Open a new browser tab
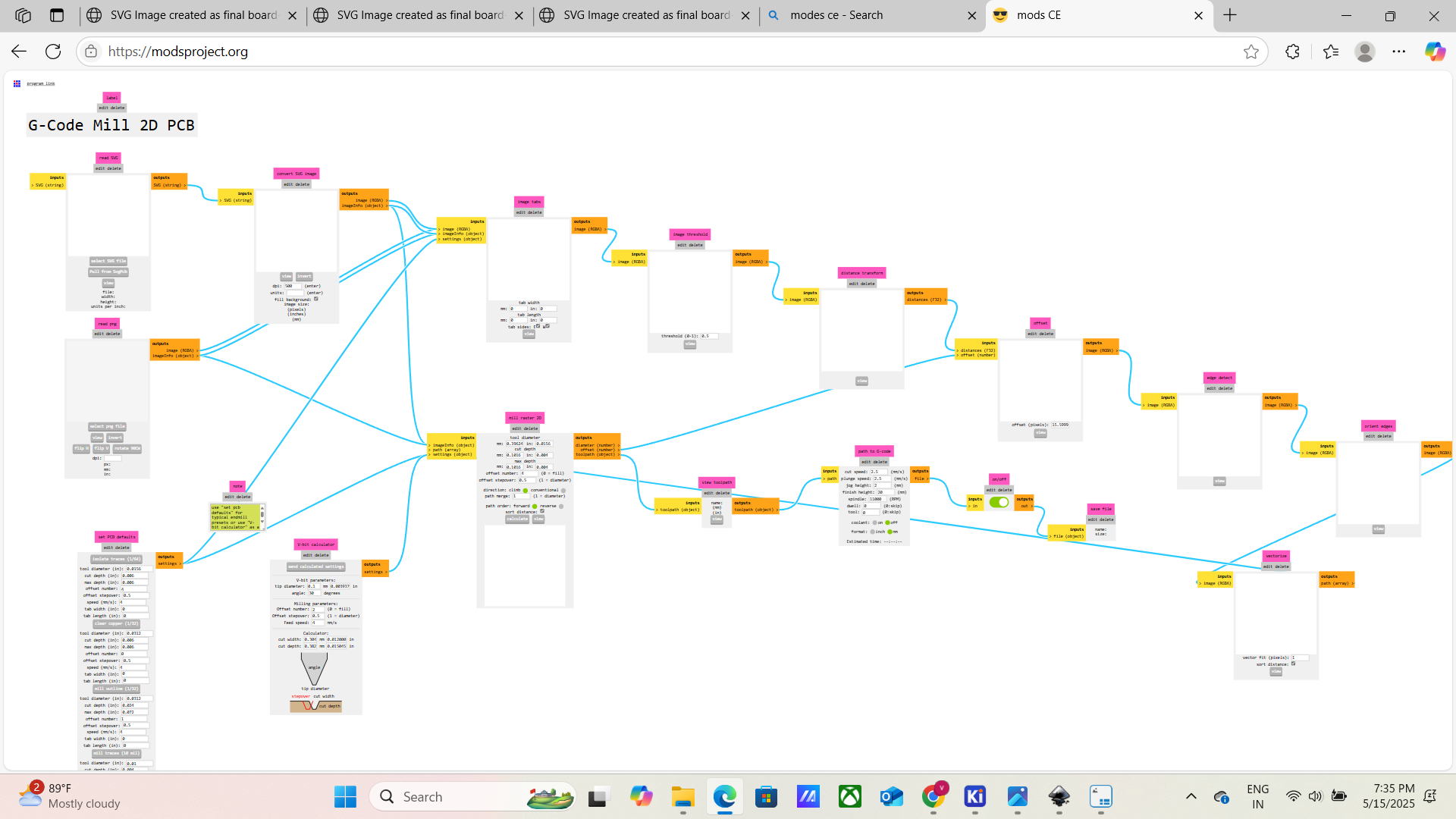This screenshot has width=1456, height=819. click(1230, 15)
